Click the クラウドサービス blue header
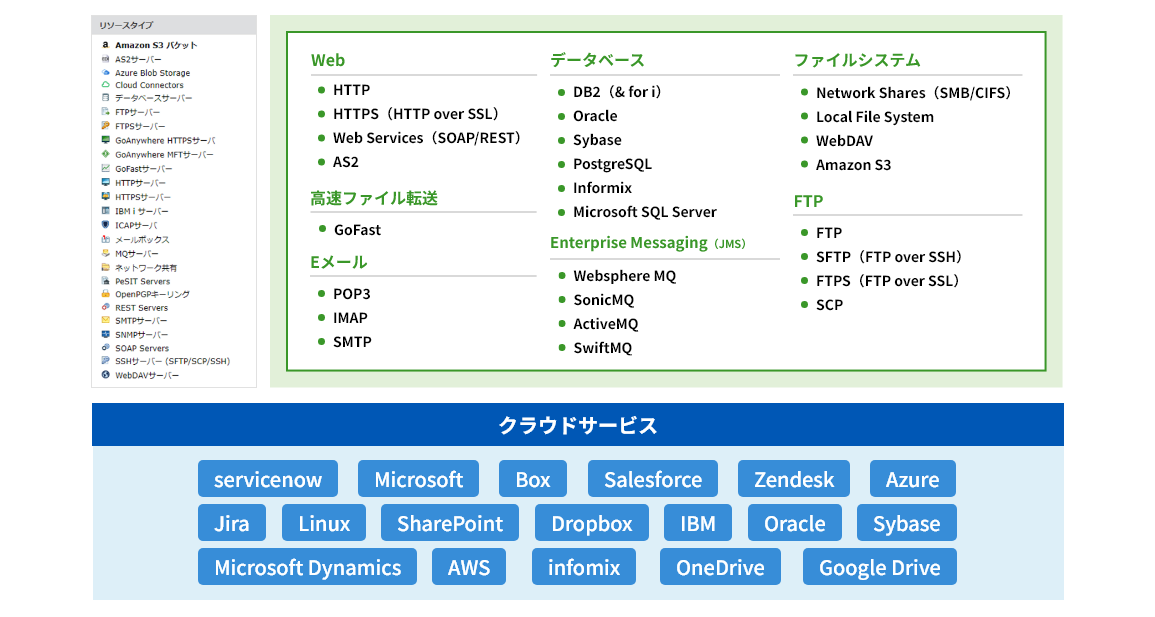The height and width of the screenshot is (617, 1155). [578, 425]
